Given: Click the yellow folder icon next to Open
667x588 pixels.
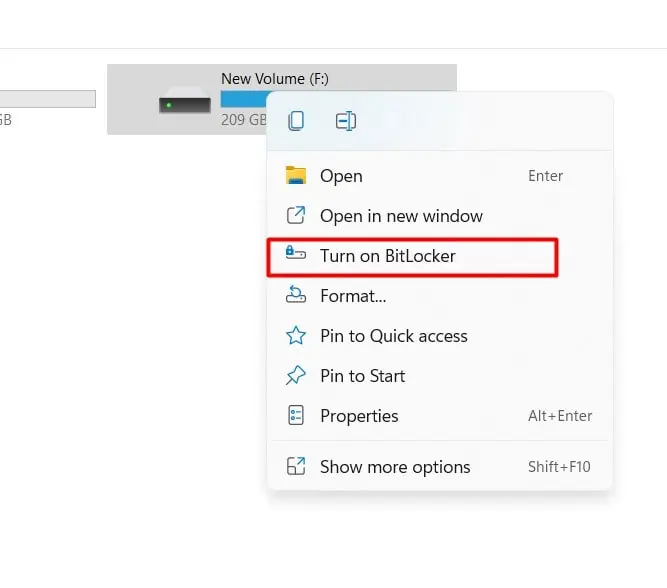Looking at the screenshot, I should [x=296, y=176].
